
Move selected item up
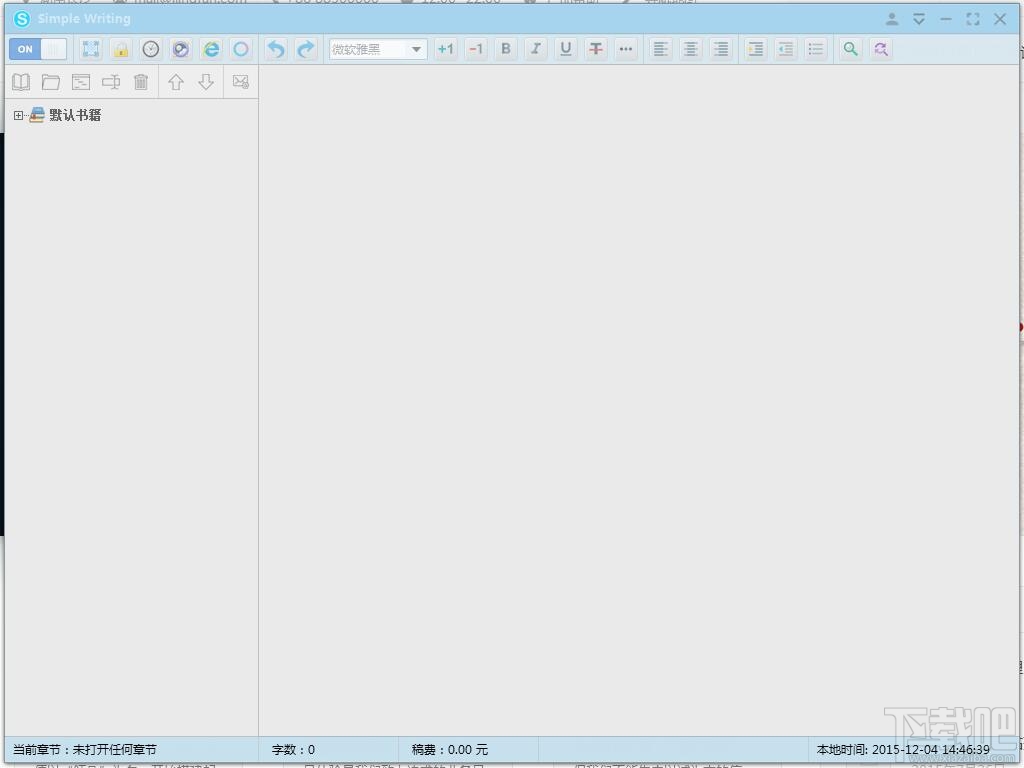(x=176, y=82)
